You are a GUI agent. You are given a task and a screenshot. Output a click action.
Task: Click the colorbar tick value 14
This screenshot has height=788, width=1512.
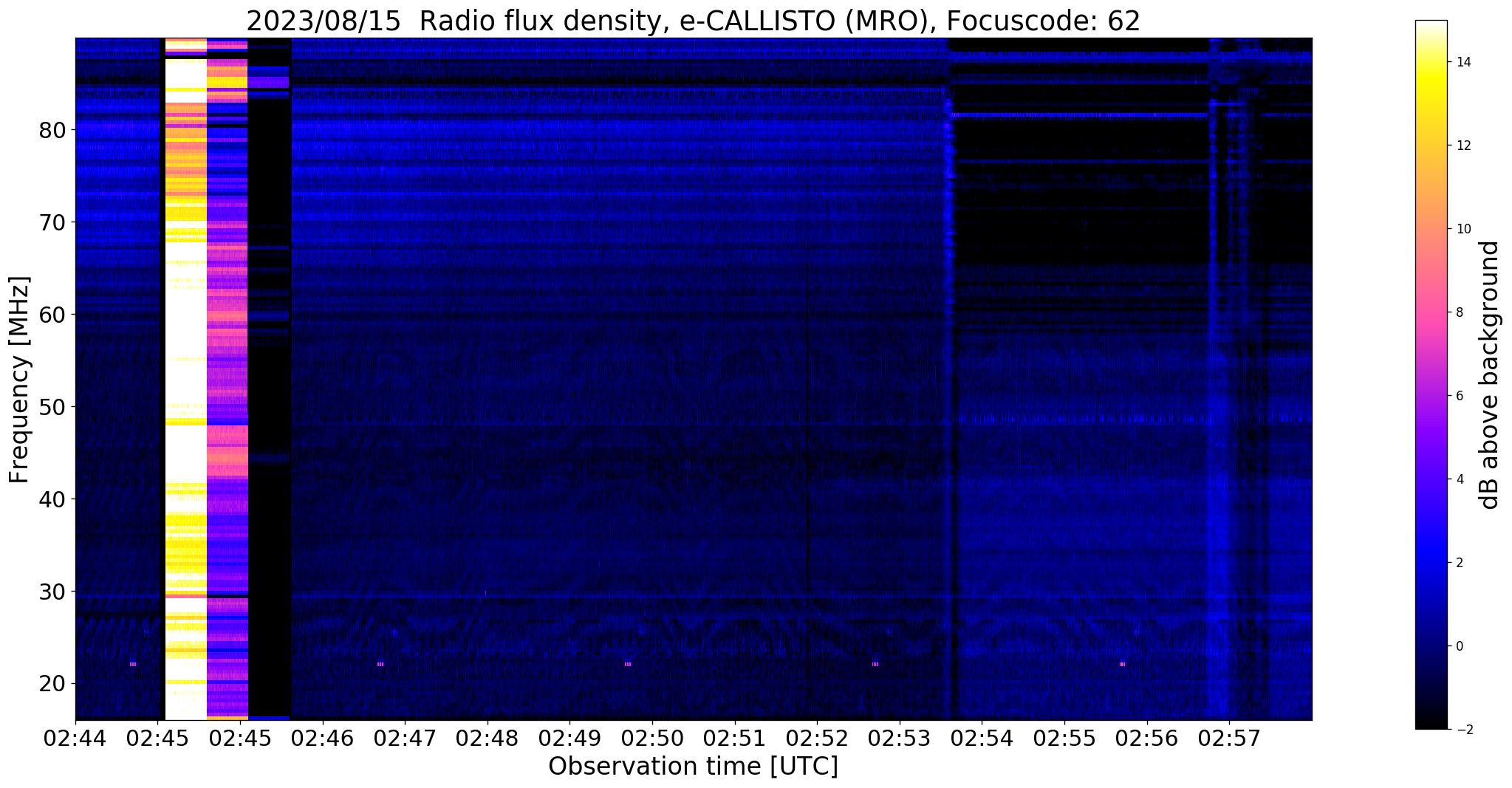(1463, 62)
